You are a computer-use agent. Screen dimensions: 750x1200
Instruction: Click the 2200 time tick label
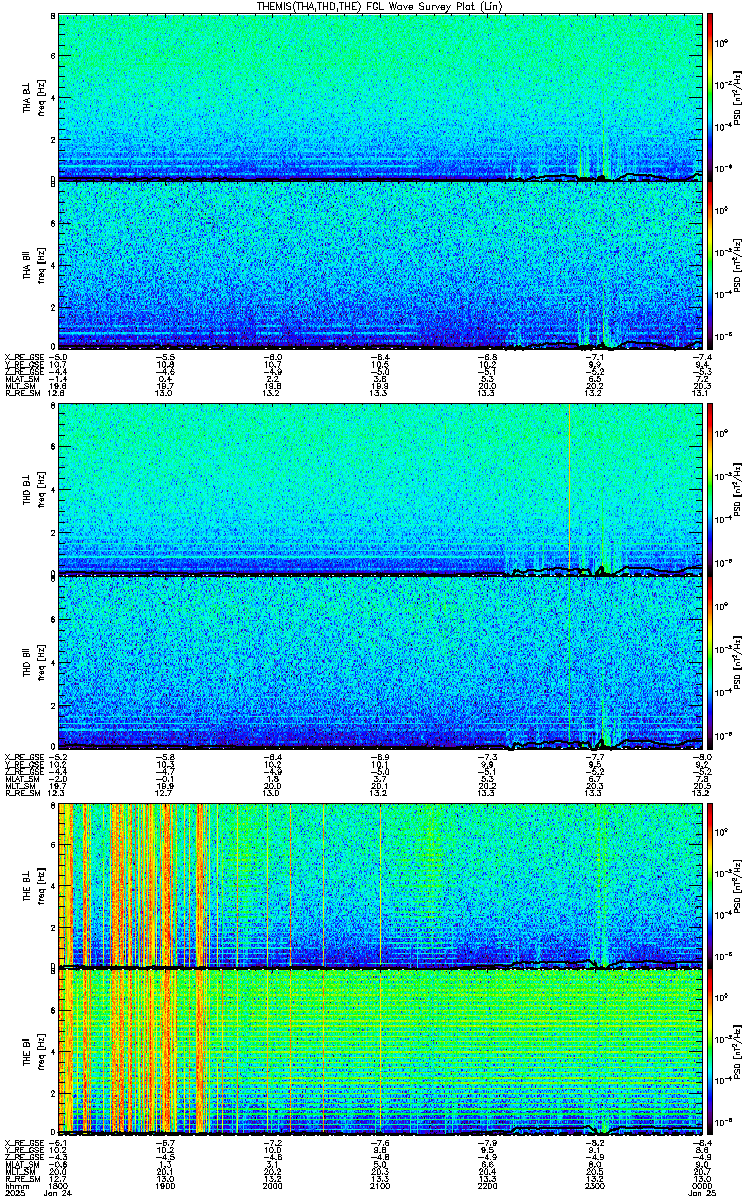click(487, 1186)
